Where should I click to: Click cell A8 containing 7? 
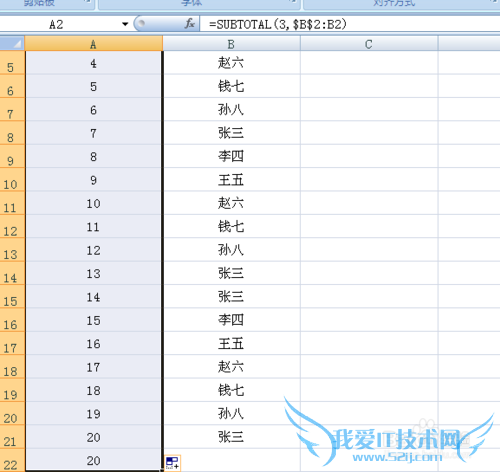tap(94, 133)
